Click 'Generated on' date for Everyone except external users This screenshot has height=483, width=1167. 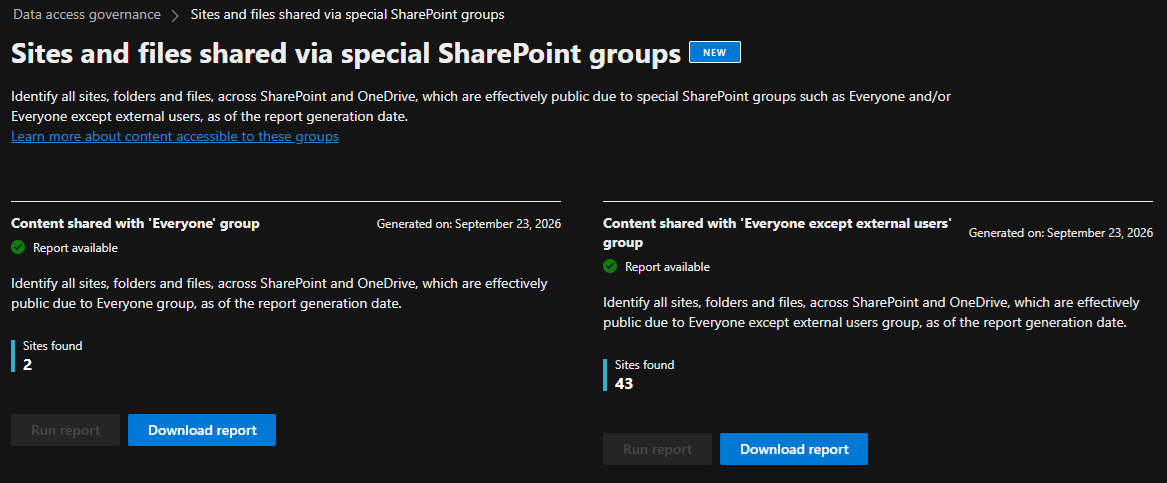pyautogui.click(x=1061, y=234)
